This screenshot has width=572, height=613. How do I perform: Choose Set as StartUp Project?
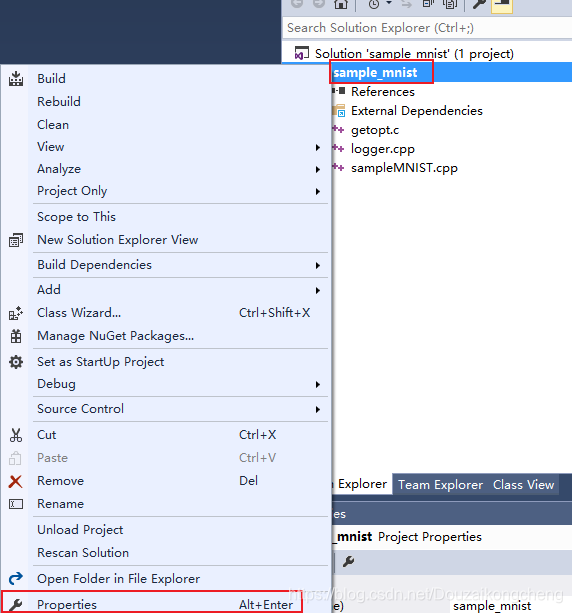click(100, 362)
